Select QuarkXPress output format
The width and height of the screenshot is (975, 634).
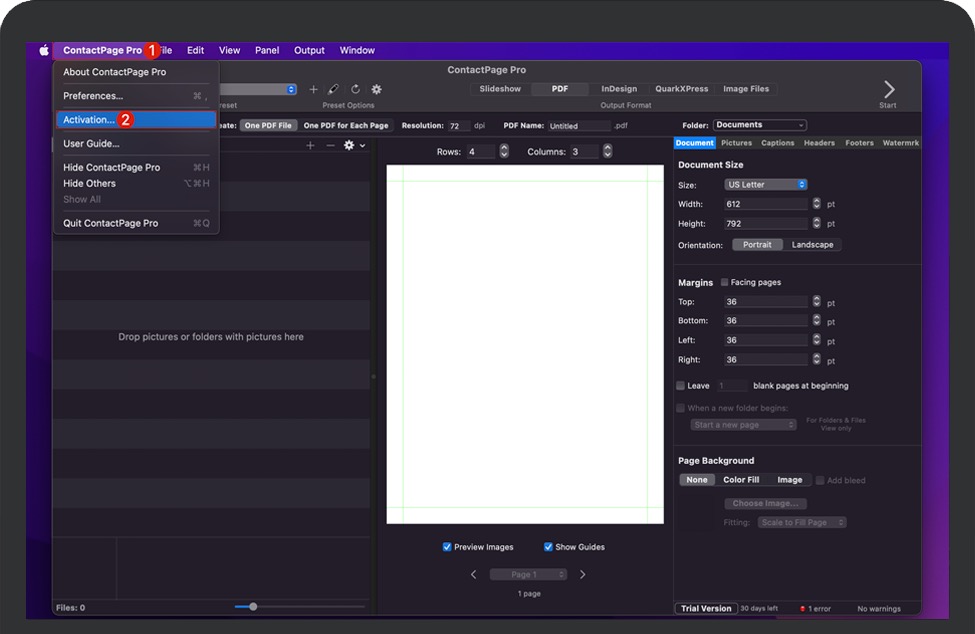(x=682, y=89)
